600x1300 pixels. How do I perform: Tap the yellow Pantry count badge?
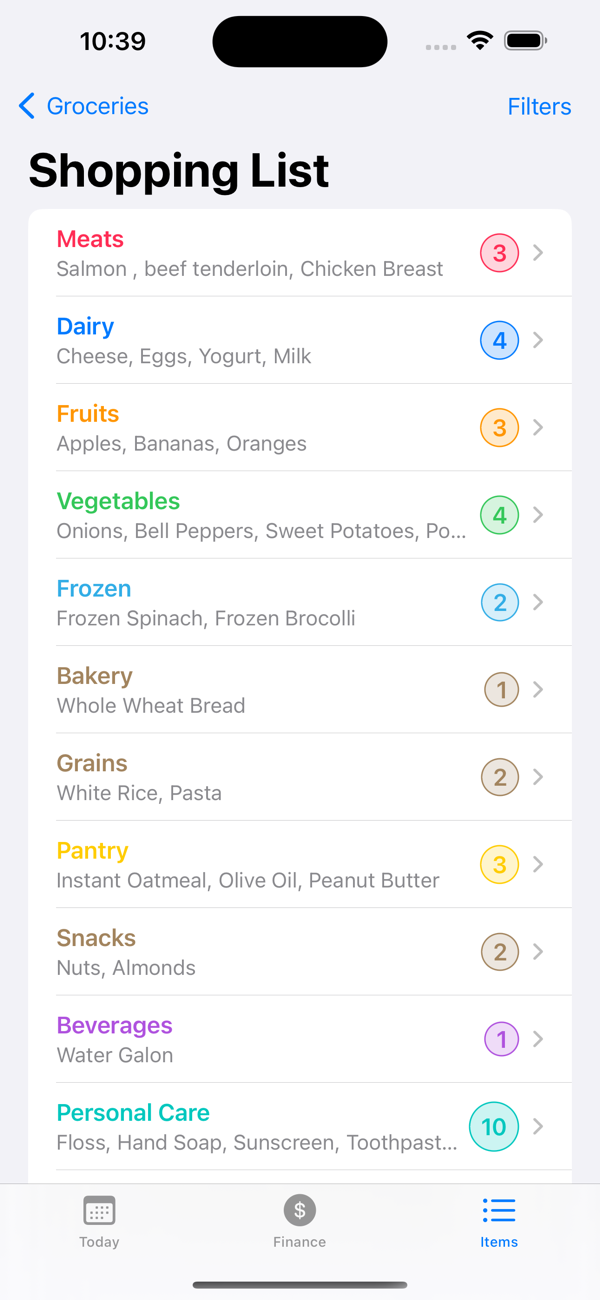tap(500, 864)
